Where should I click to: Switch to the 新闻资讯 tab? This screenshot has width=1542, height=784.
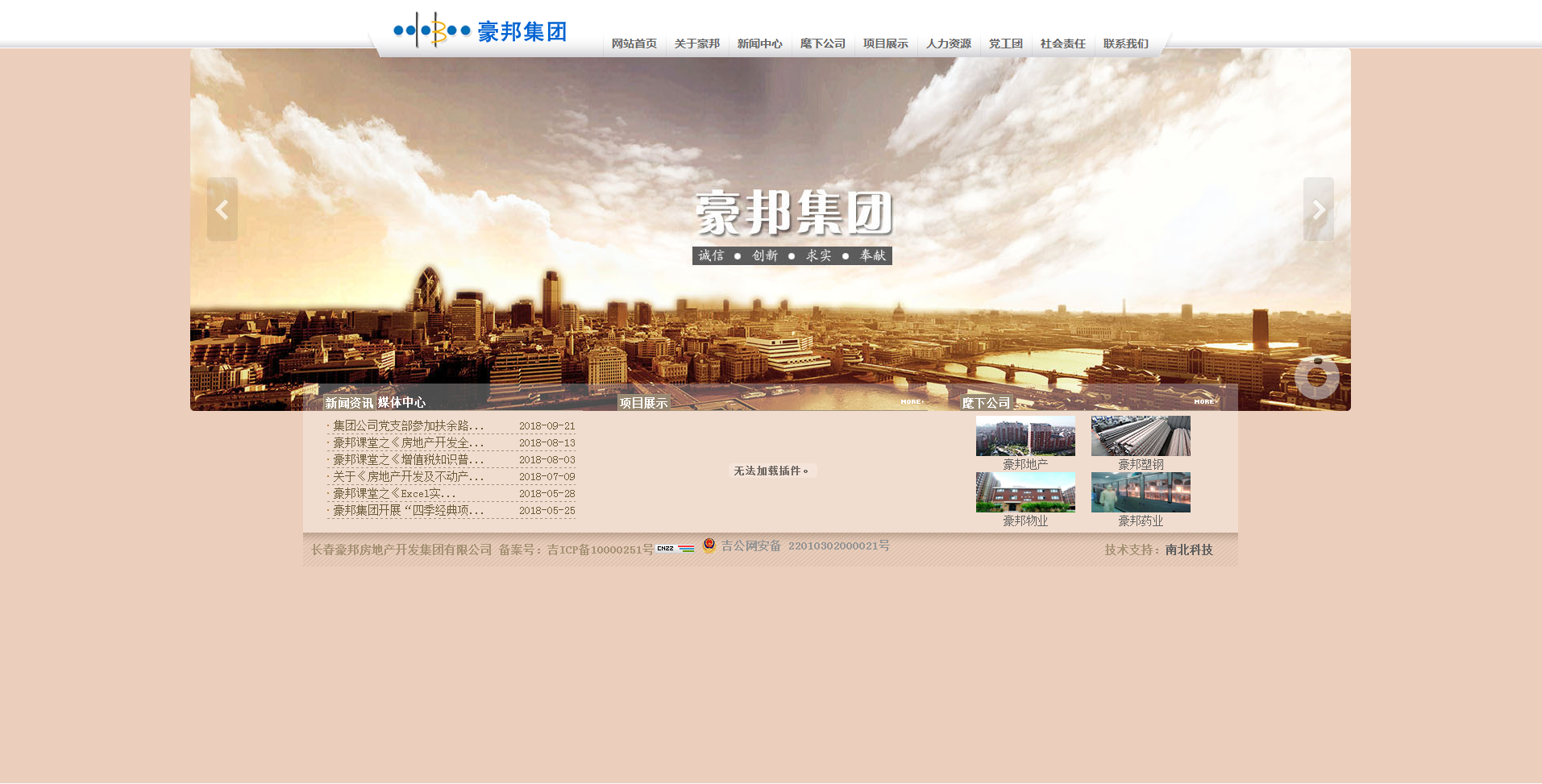[x=349, y=403]
